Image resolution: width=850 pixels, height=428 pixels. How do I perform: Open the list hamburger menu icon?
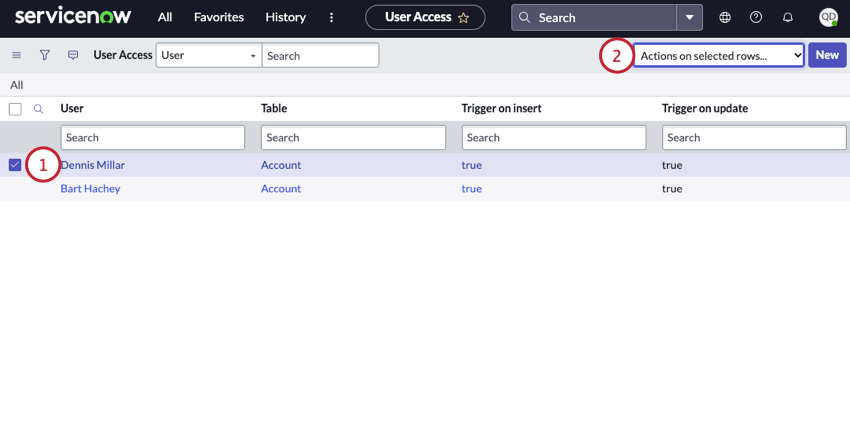[16, 55]
